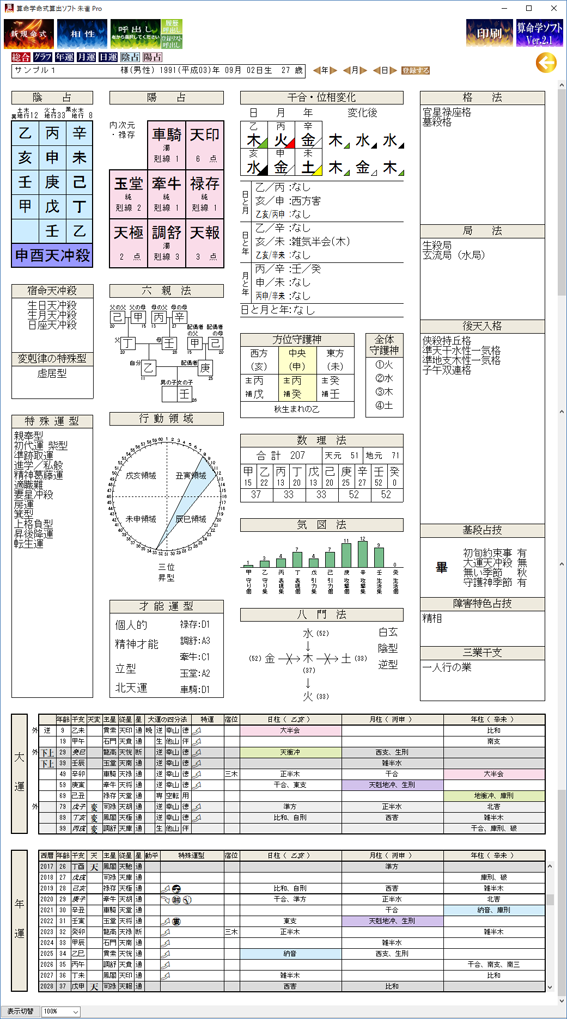This screenshot has width=567, height=1019.
Task: Click the 年運 table scroll-up arrow
Action: [551, 865]
